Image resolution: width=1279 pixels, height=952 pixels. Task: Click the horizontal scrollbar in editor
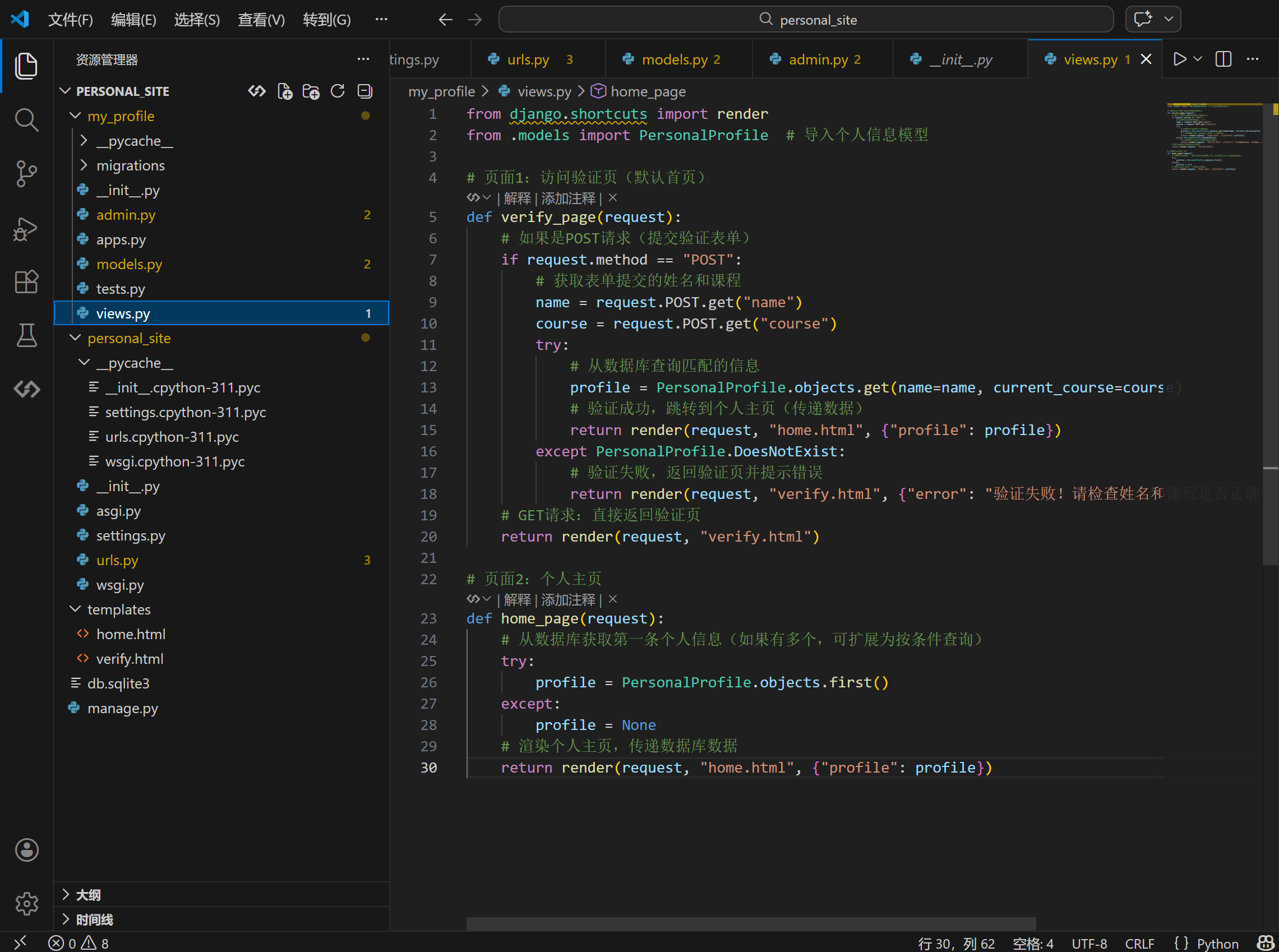[x=750, y=923]
